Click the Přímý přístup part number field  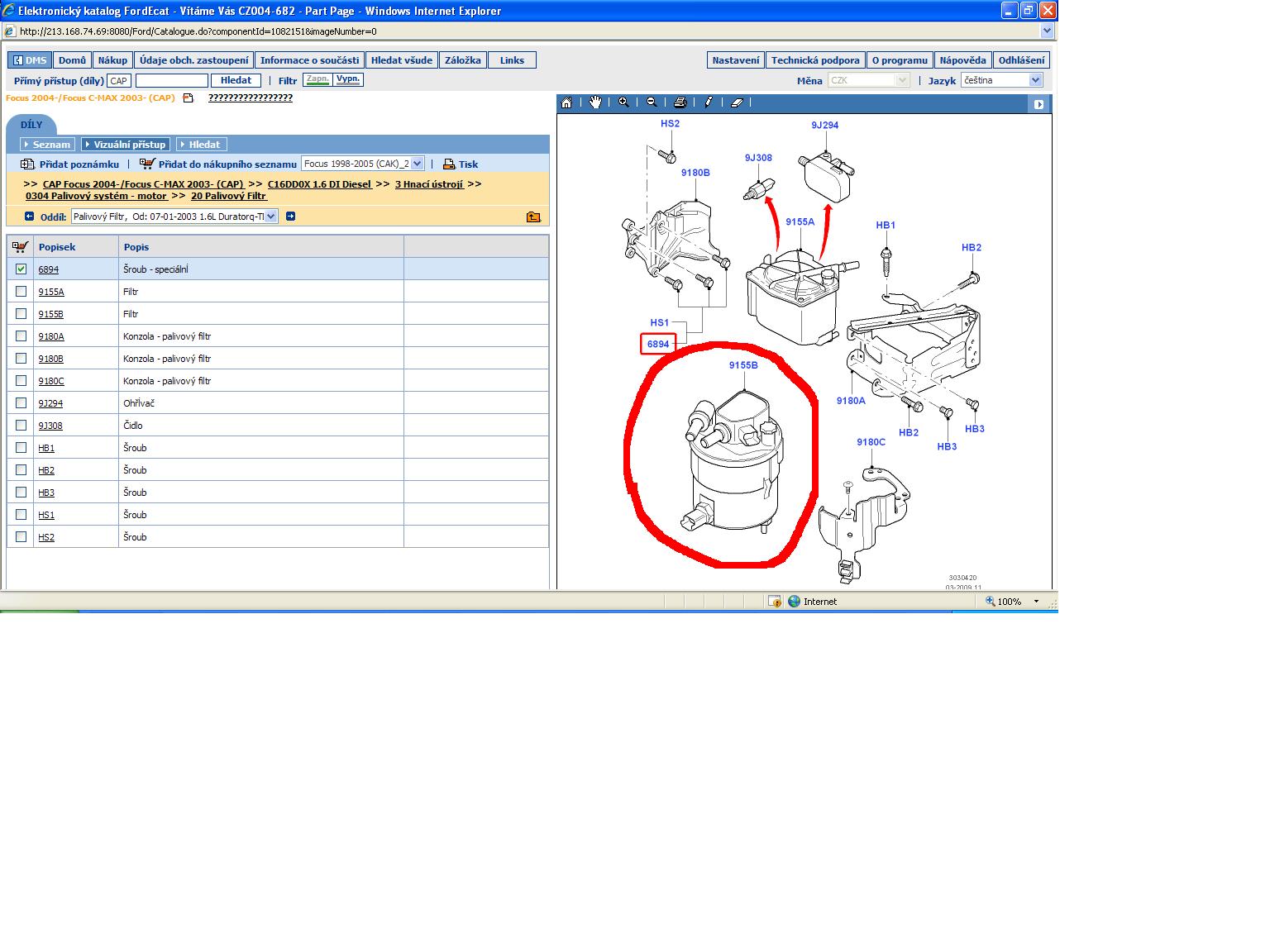click(x=171, y=80)
